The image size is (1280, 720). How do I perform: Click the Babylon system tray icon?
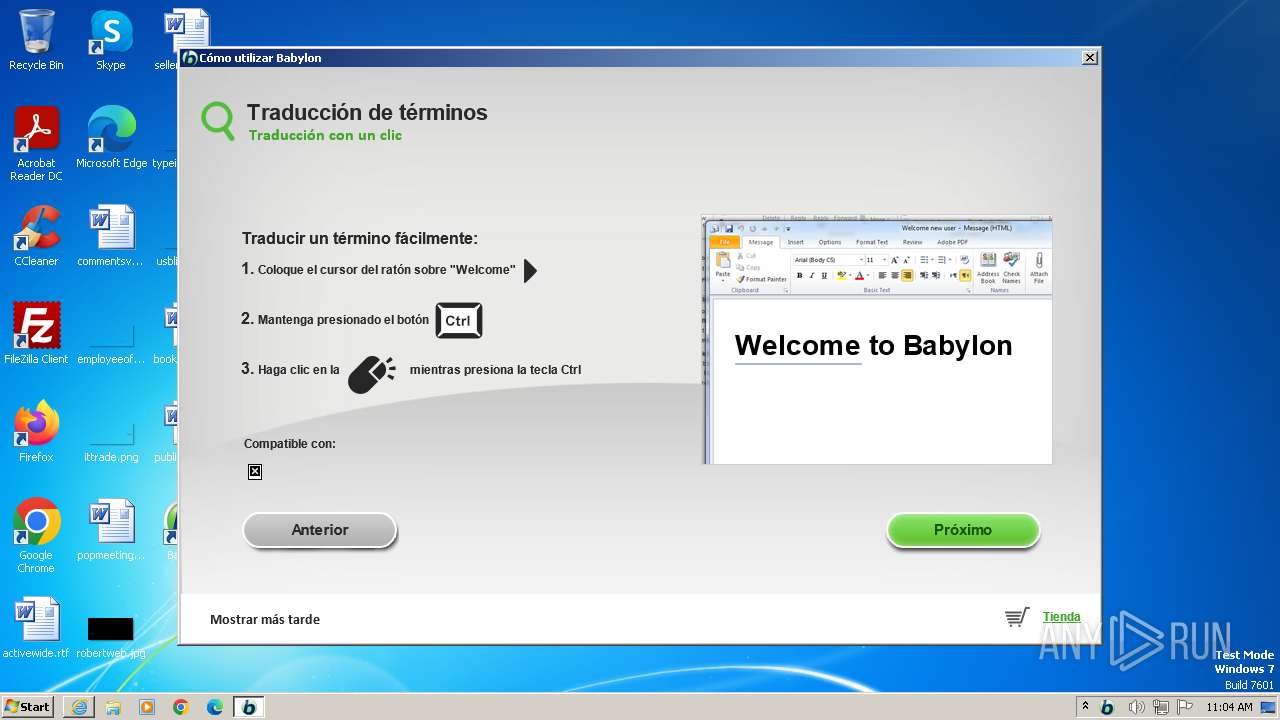click(1107, 707)
